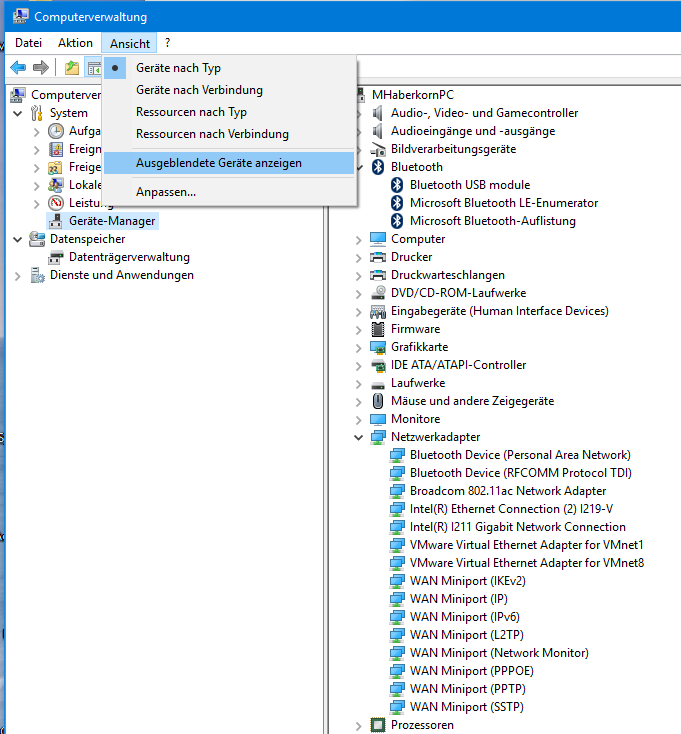Screen dimensions: 681x734
Task: Choose Ressourcen nach Verbindung
Action: [229, 134]
